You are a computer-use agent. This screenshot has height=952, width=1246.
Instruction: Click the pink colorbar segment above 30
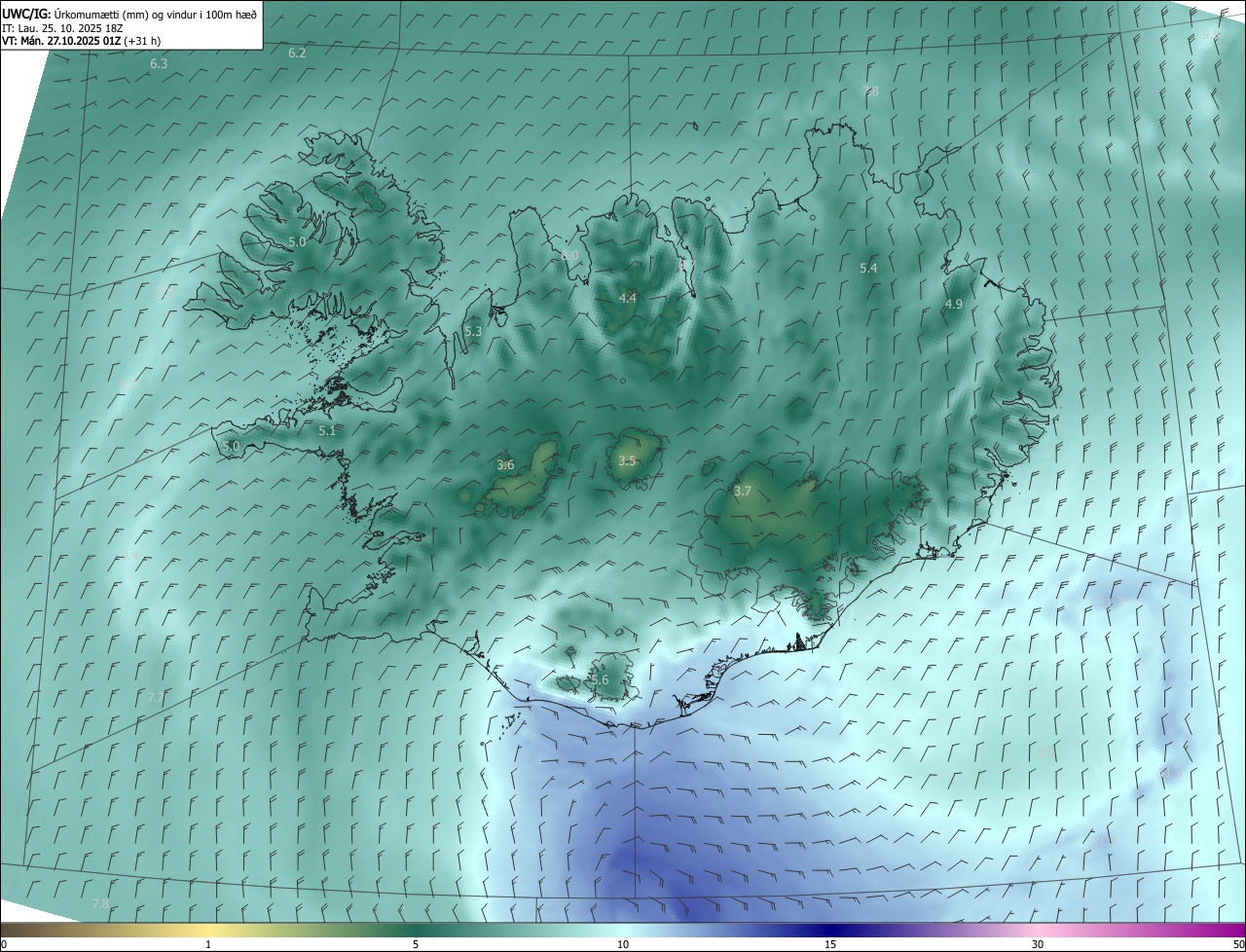click(1038, 930)
